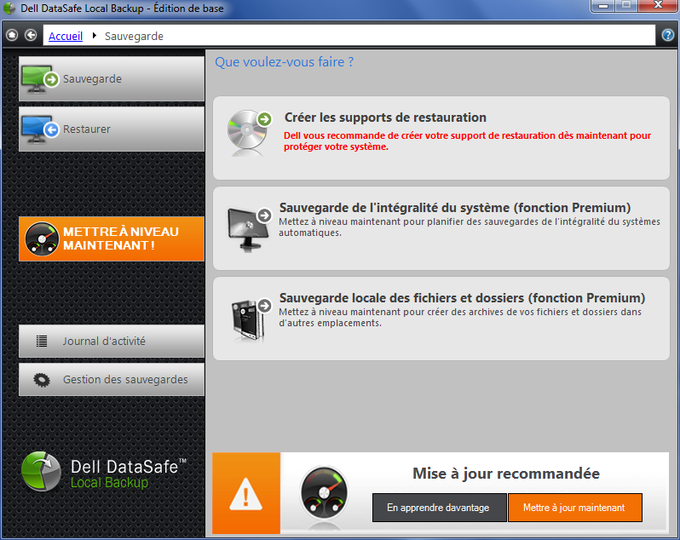This screenshot has width=680, height=540.
Task: Click the blue monitor Restaurer icon
Action: coord(40,130)
